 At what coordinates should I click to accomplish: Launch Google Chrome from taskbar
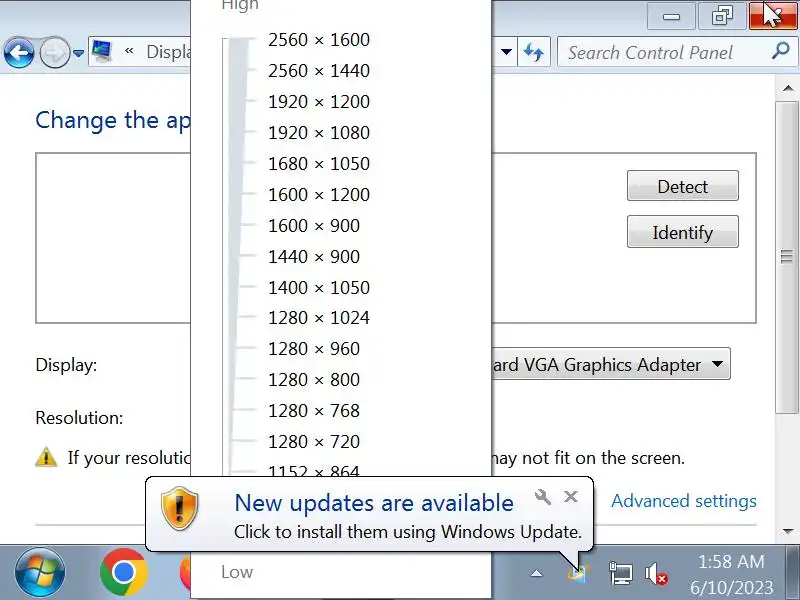click(123, 572)
